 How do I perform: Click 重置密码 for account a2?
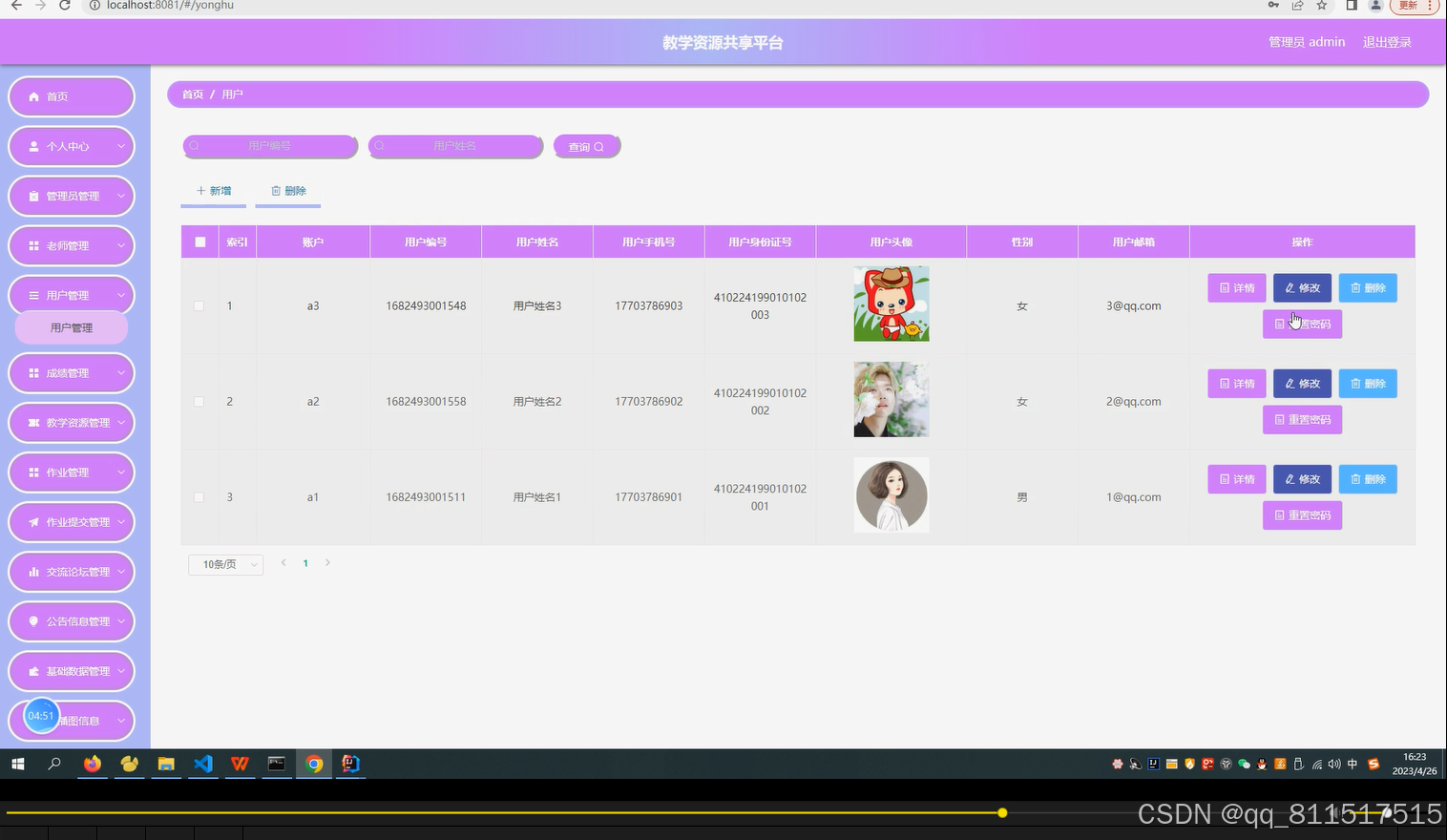click(x=1302, y=420)
